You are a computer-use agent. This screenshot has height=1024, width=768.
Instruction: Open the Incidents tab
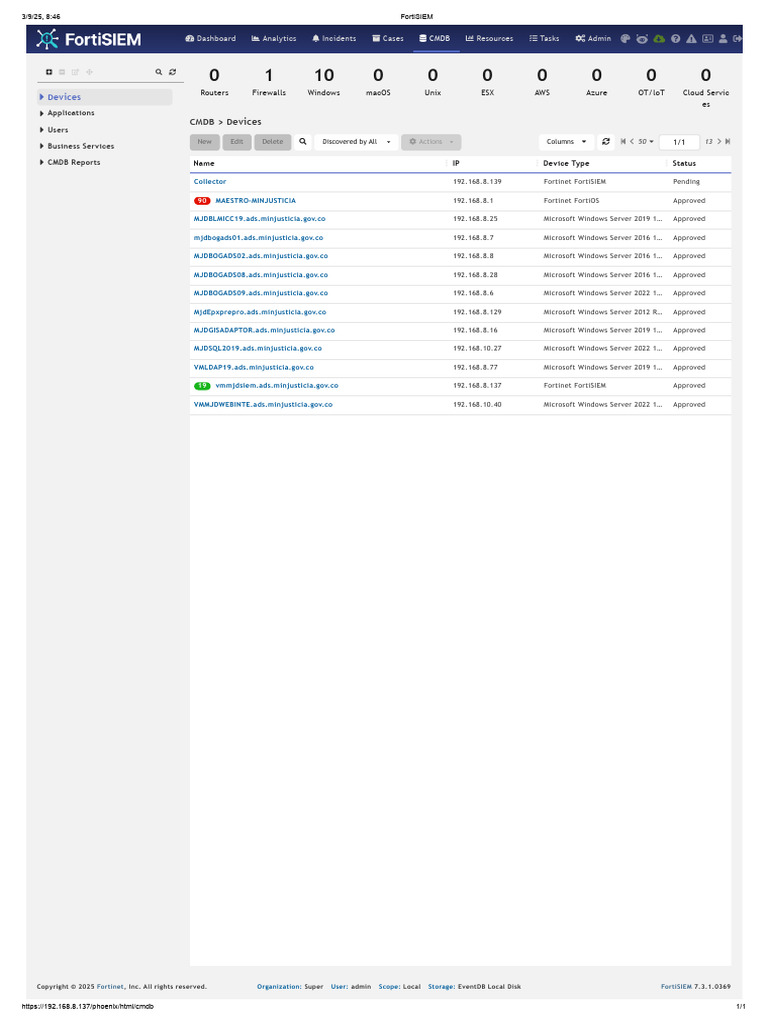click(334, 39)
